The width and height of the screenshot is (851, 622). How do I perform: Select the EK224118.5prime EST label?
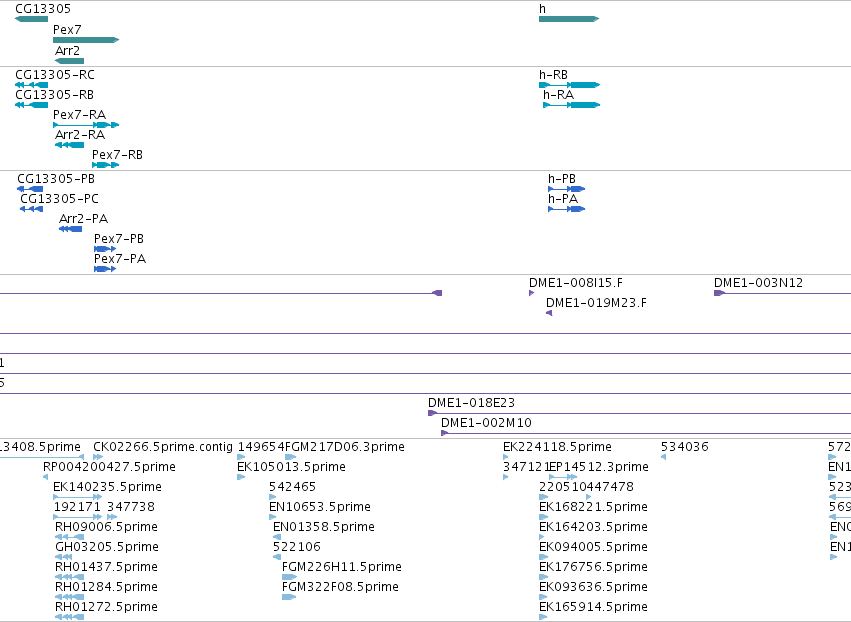pos(557,447)
